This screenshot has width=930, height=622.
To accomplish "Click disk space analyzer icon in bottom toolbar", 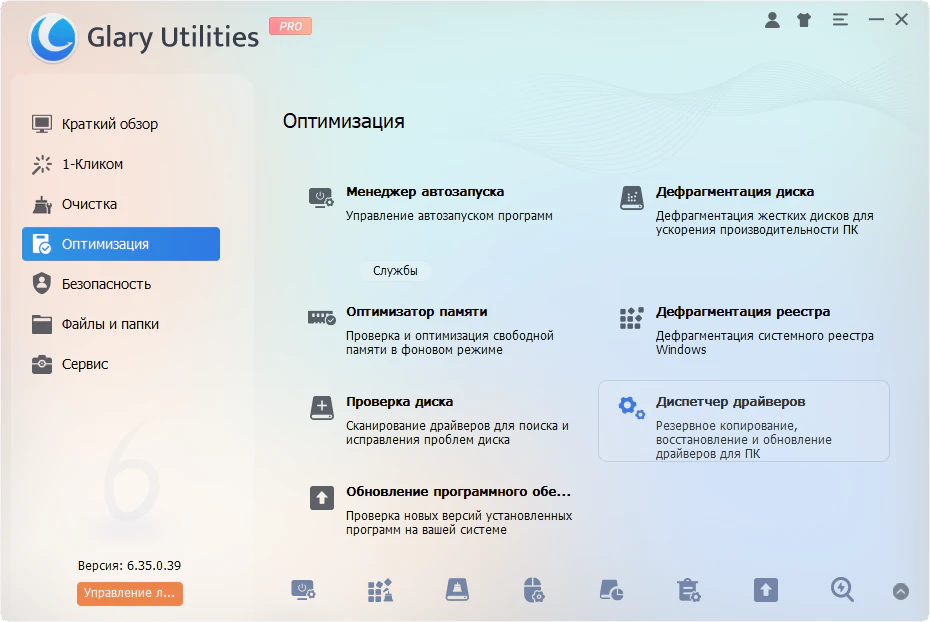I will pos(611,591).
